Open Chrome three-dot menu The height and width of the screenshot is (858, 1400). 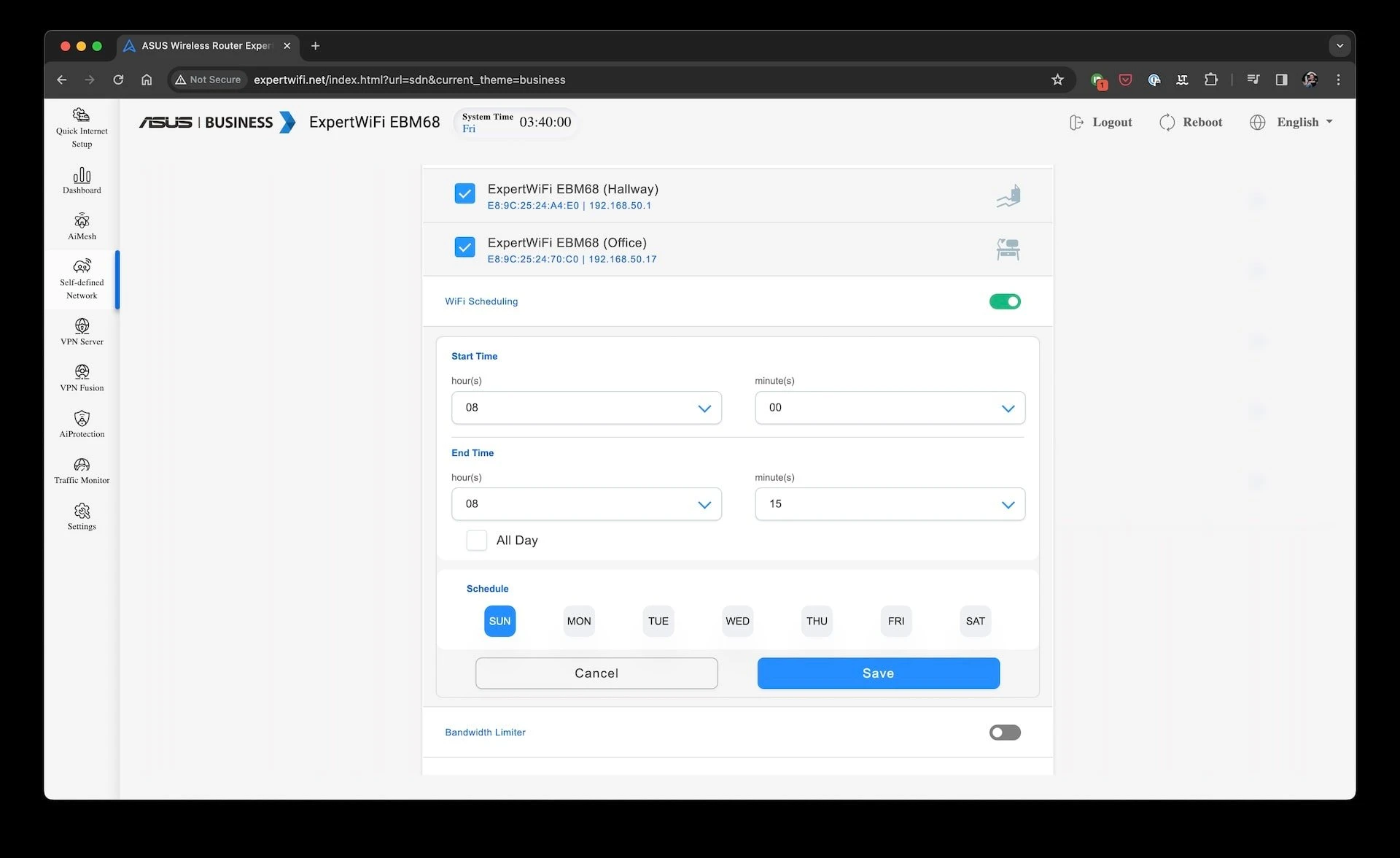pyautogui.click(x=1338, y=80)
